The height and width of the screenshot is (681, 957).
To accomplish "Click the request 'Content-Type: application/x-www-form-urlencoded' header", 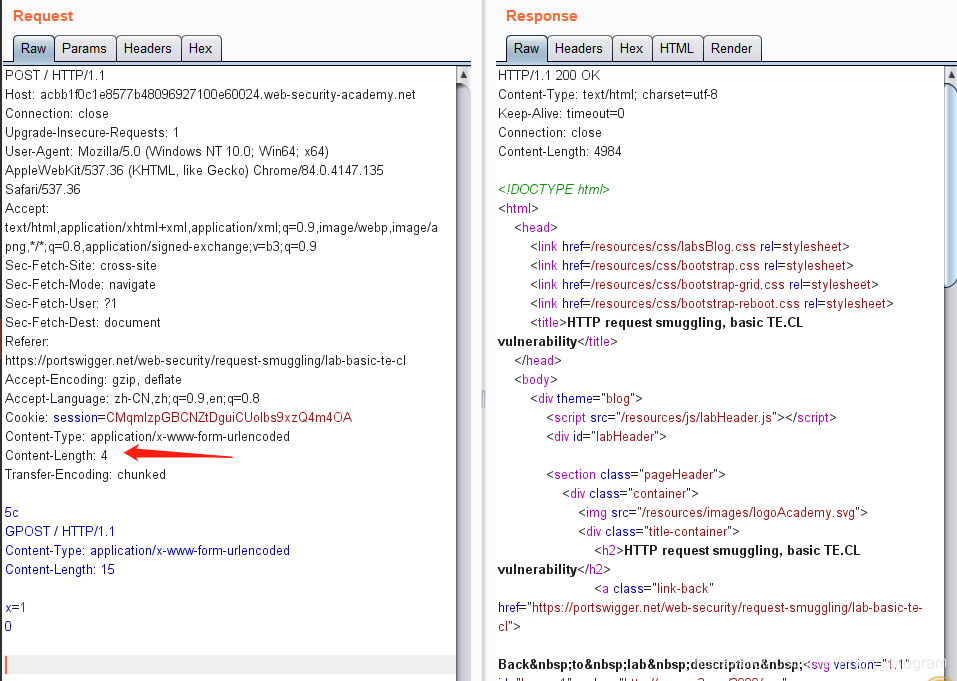I will point(148,436).
